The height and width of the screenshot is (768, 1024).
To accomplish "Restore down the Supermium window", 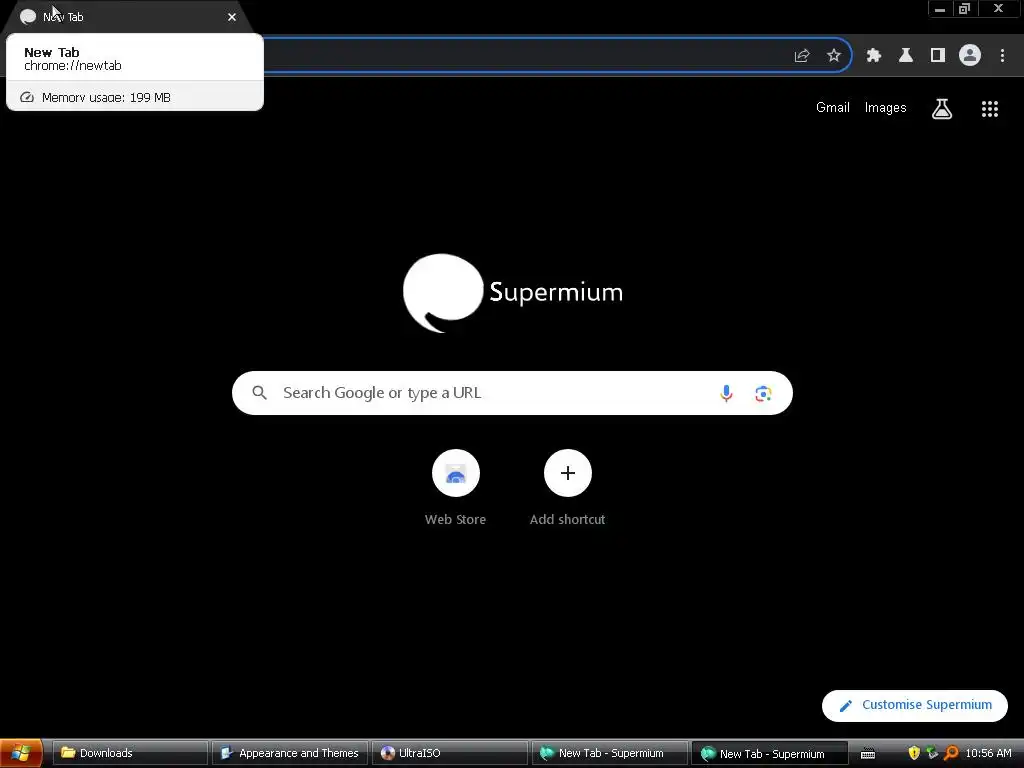I will 965,9.
